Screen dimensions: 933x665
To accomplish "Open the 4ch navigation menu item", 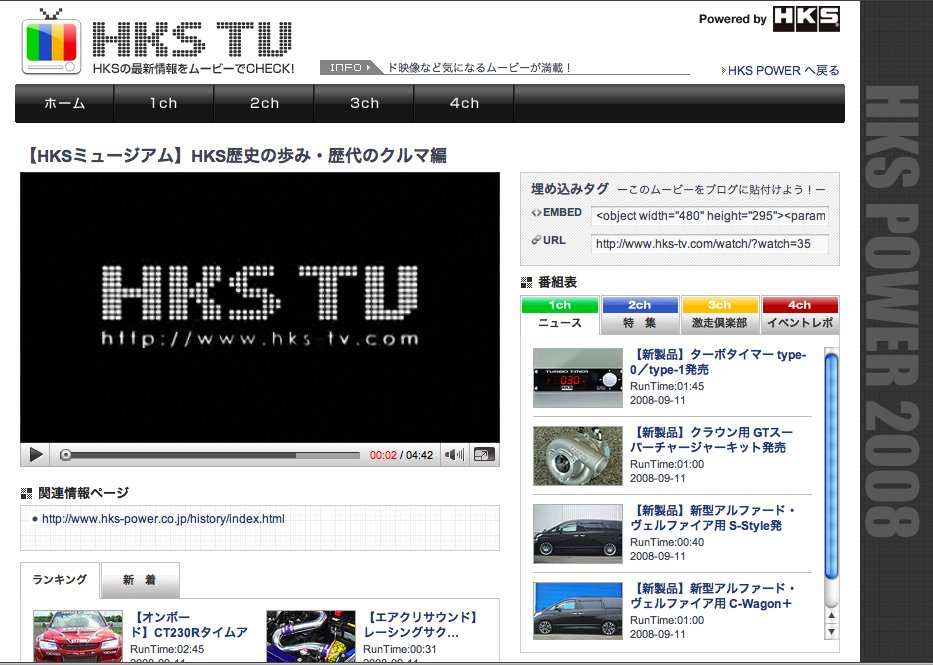I will pyautogui.click(x=464, y=103).
